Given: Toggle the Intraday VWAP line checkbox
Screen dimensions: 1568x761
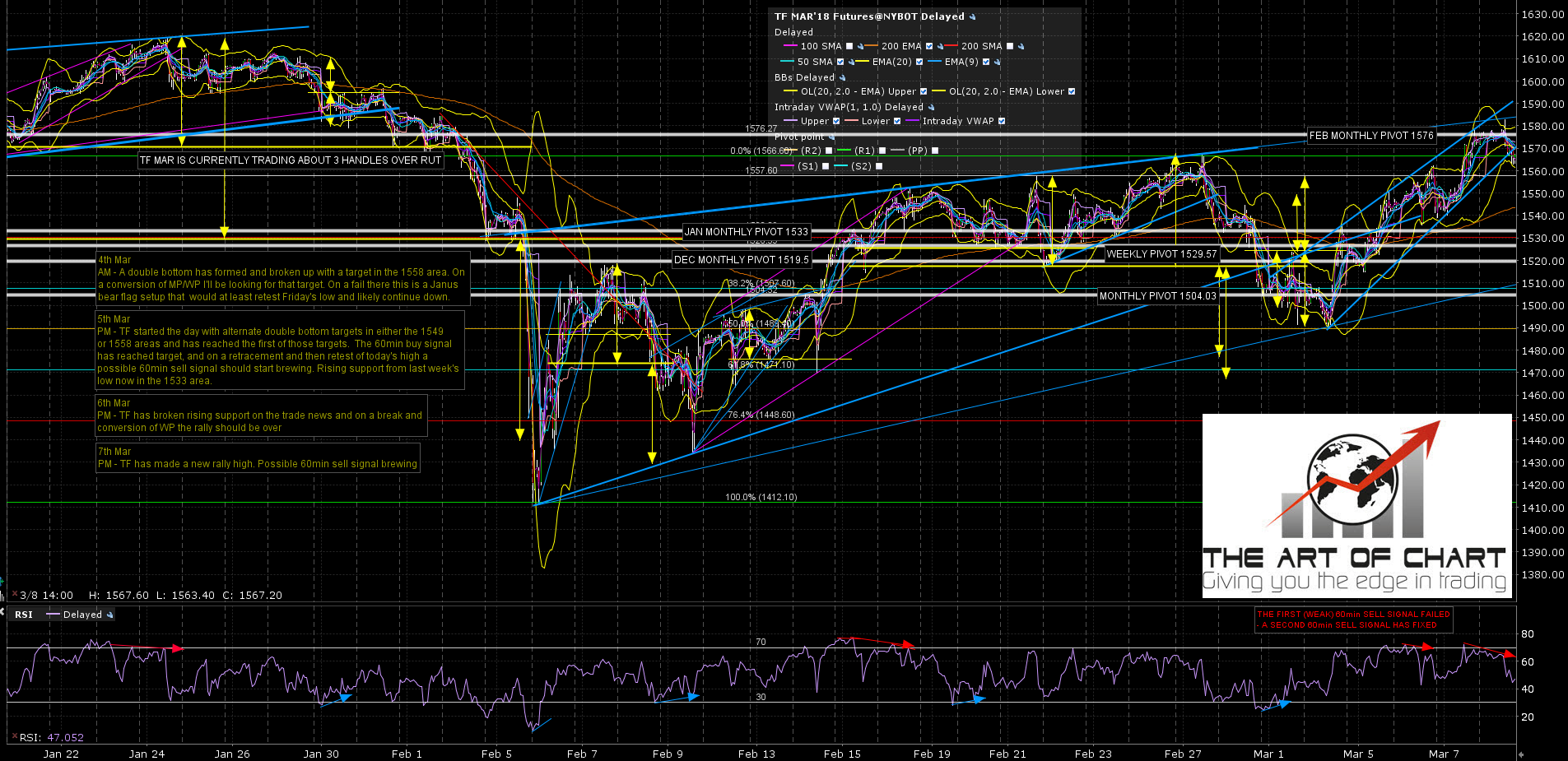Looking at the screenshot, I should tap(1002, 122).
